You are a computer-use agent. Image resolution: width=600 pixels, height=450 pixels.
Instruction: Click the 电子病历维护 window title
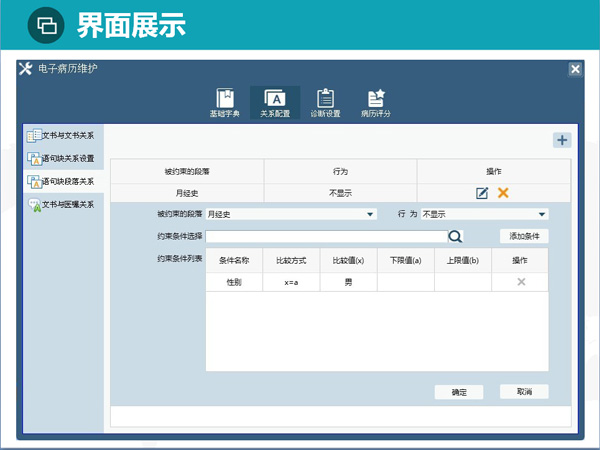point(68,68)
